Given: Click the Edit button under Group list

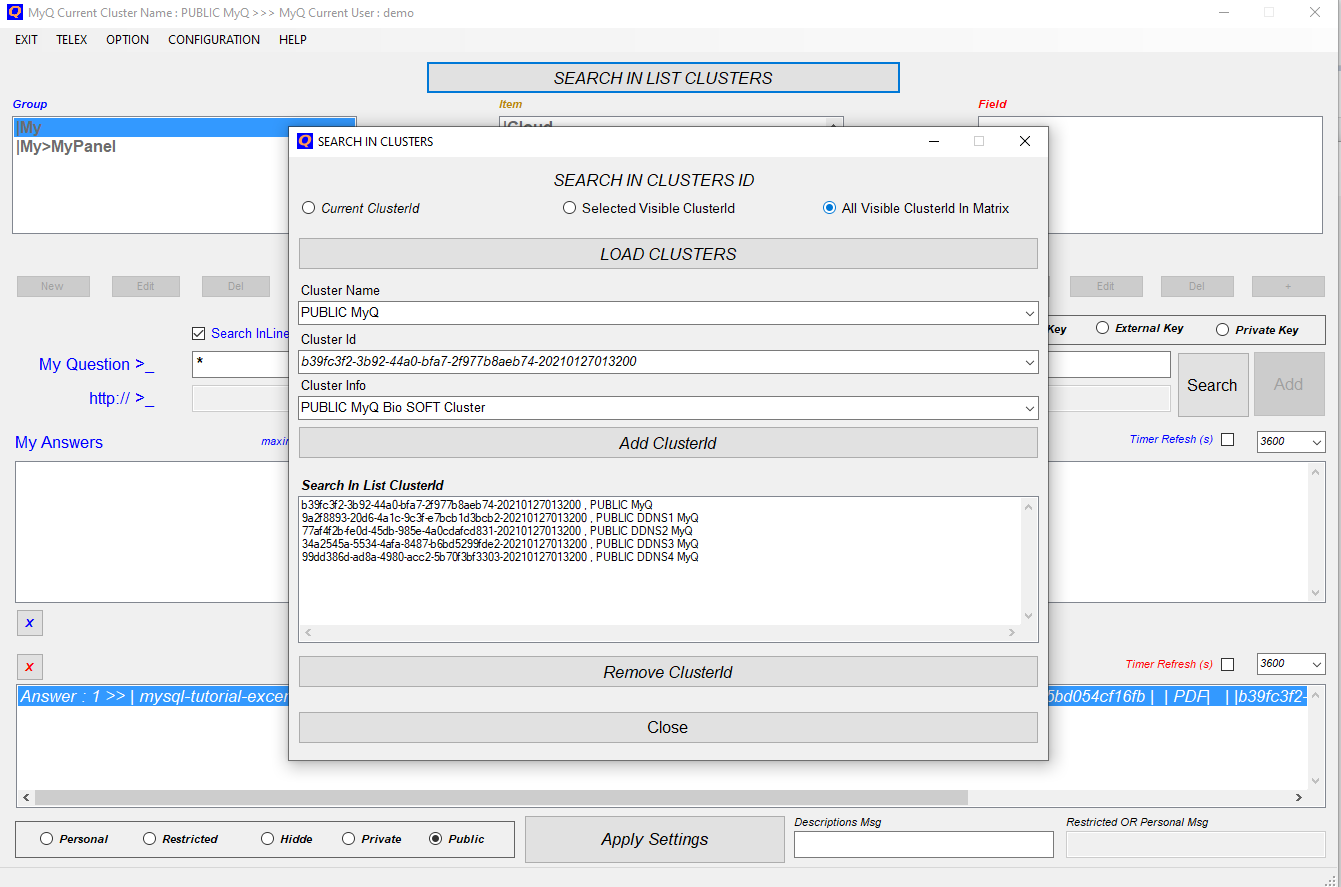Looking at the screenshot, I should pos(146,286).
